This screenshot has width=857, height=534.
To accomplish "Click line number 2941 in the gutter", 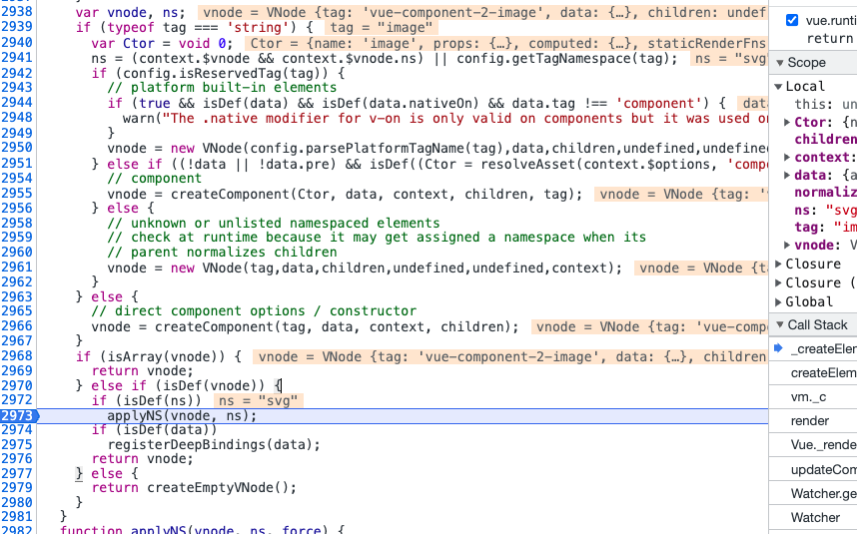I will tap(16, 57).
